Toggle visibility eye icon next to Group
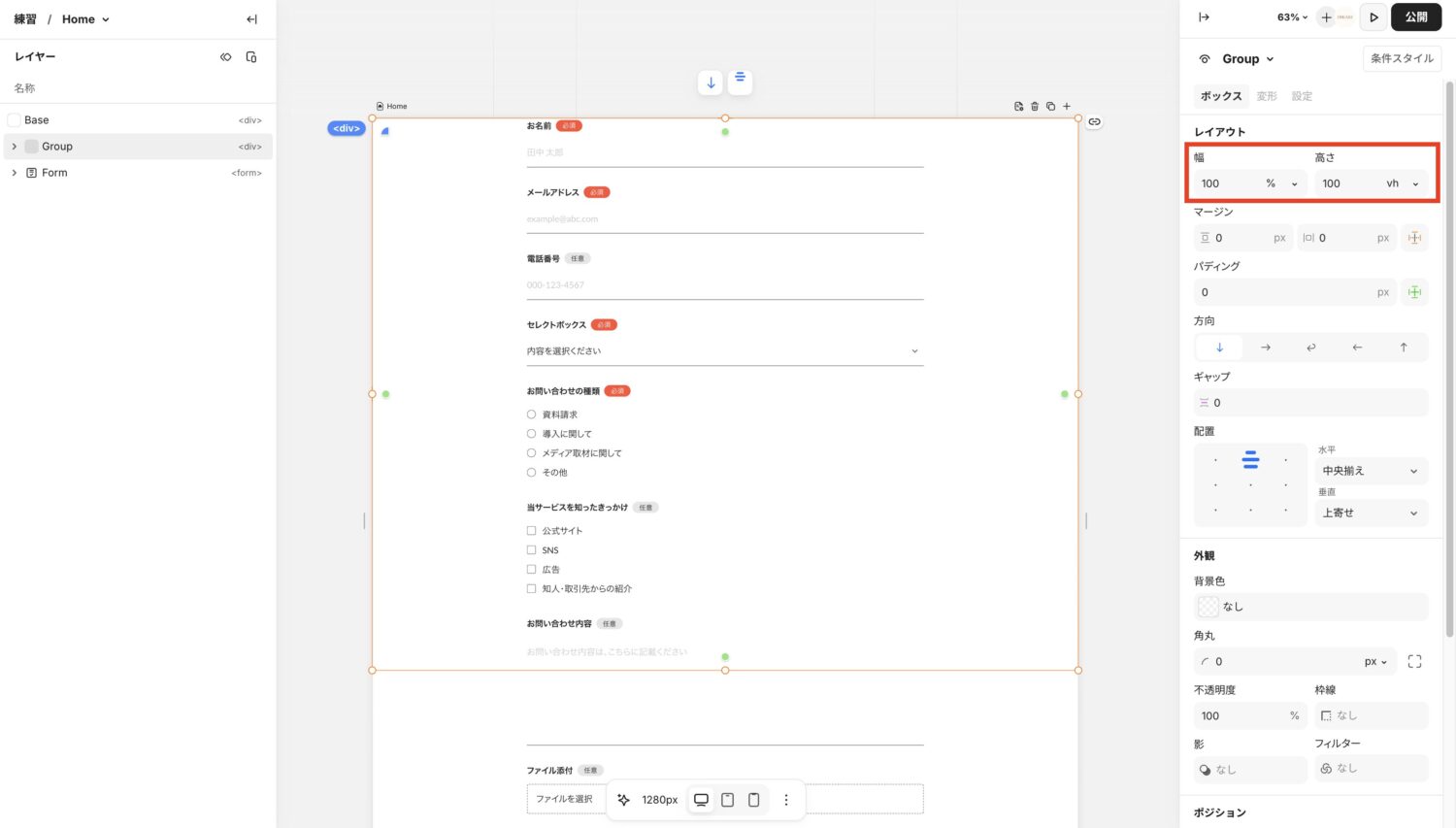Viewport: 1456px width, 828px height. 1205,59
